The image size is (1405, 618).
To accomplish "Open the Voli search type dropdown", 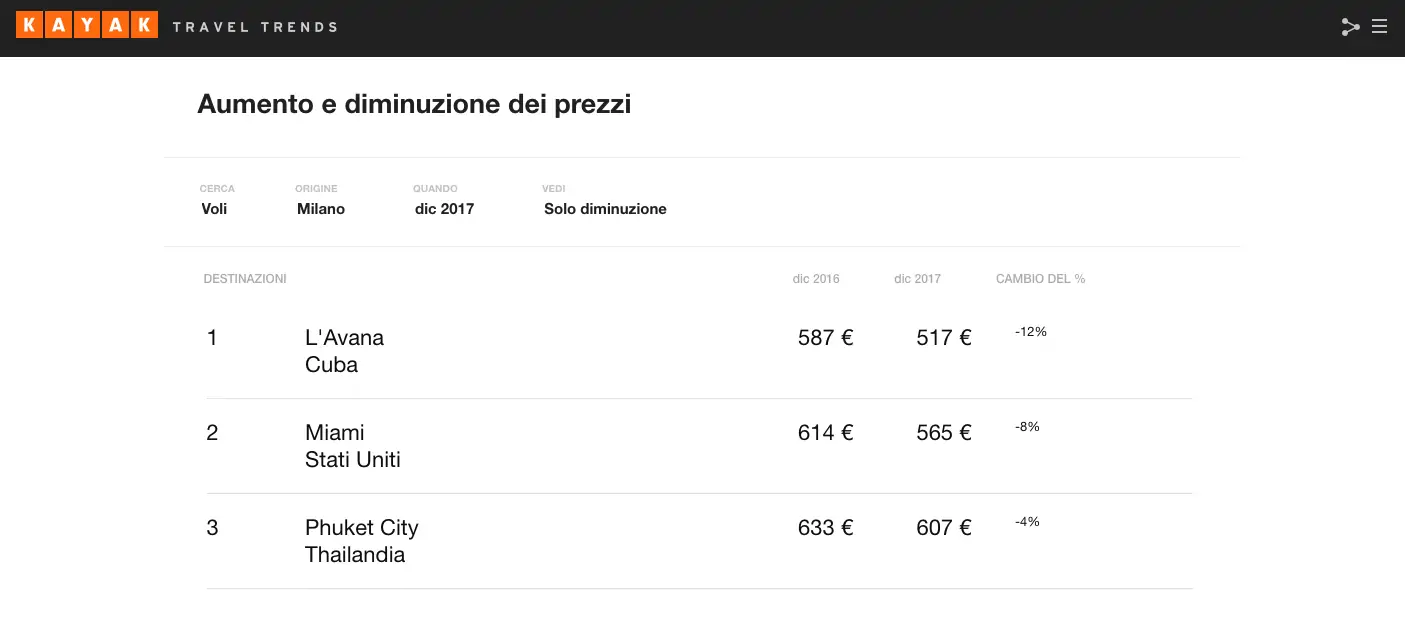I will (214, 209).
